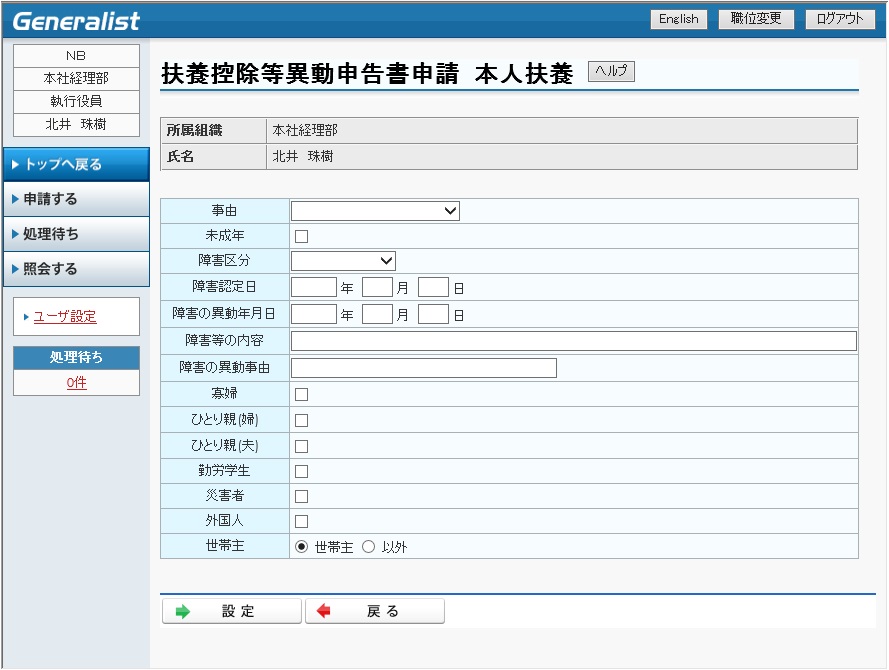Click the 障害認定日 month field

(377, 287)
